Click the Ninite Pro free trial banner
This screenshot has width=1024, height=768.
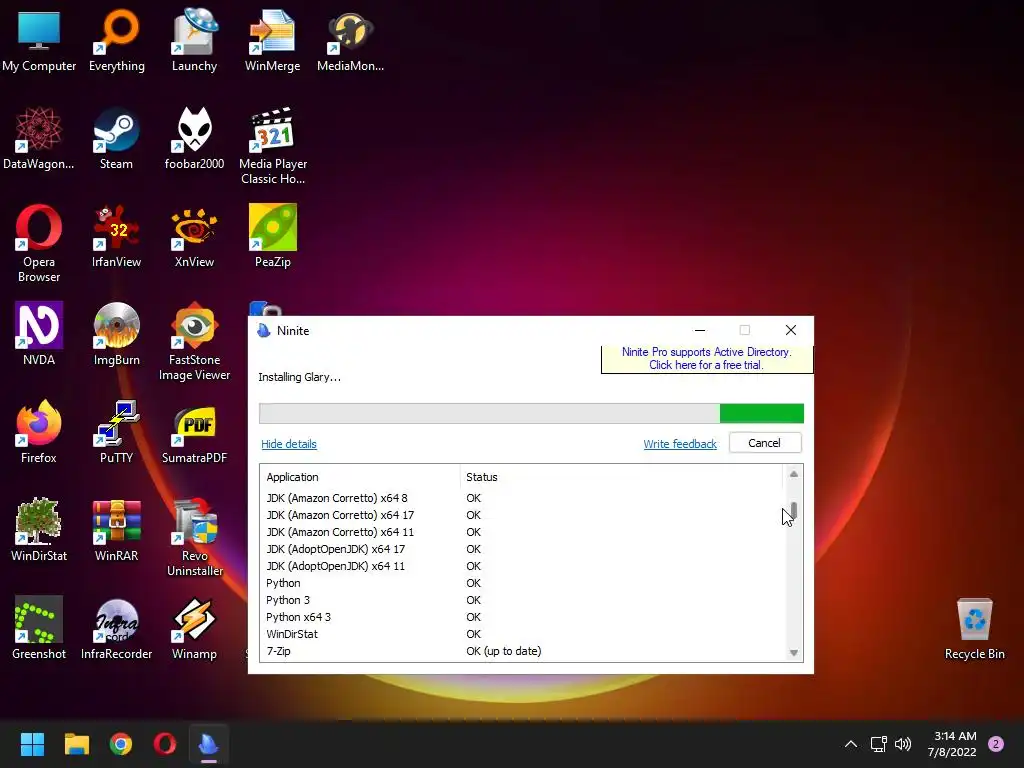point(707,359)
